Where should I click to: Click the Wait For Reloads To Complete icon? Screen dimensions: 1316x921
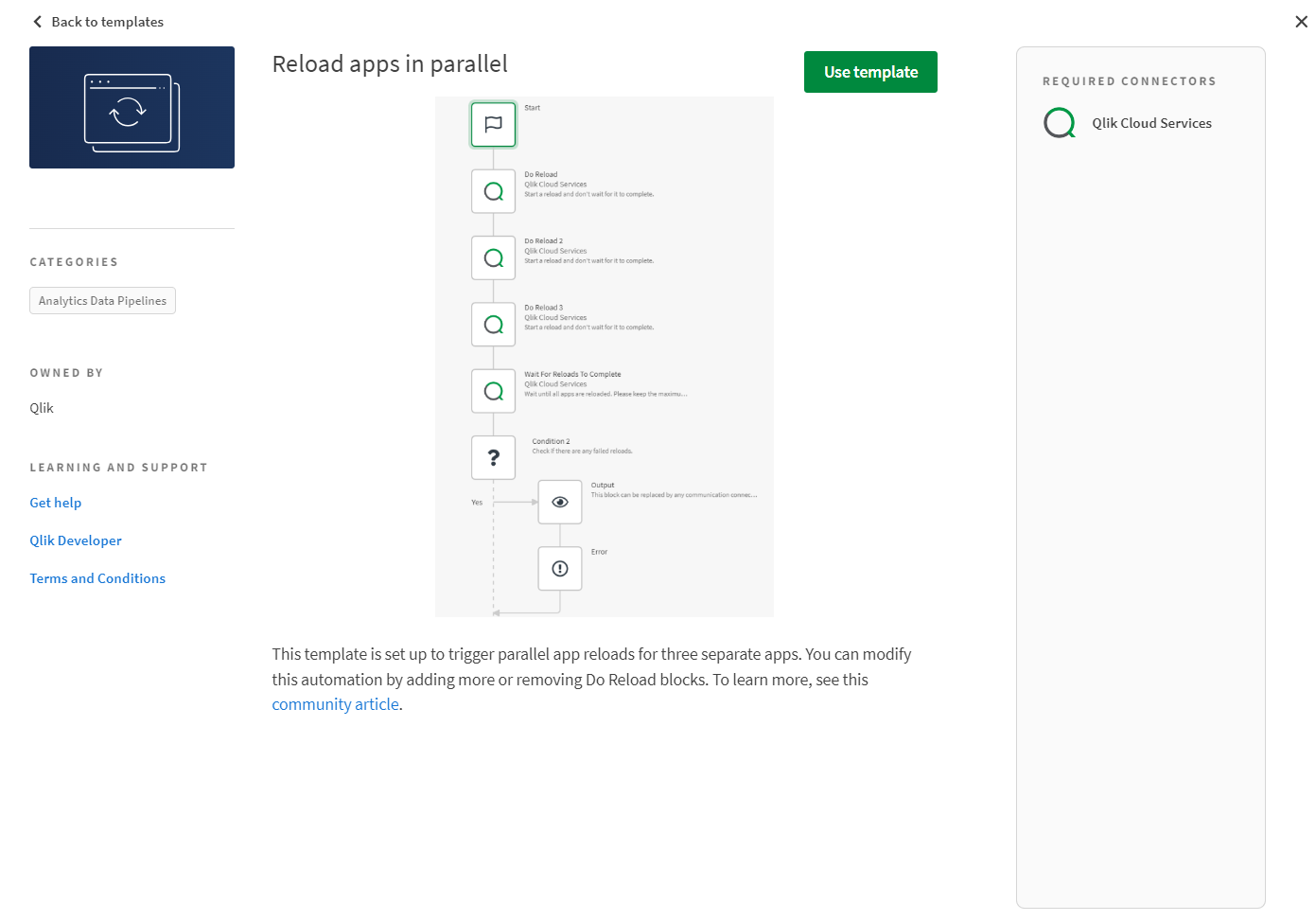(x=493, y=391)
